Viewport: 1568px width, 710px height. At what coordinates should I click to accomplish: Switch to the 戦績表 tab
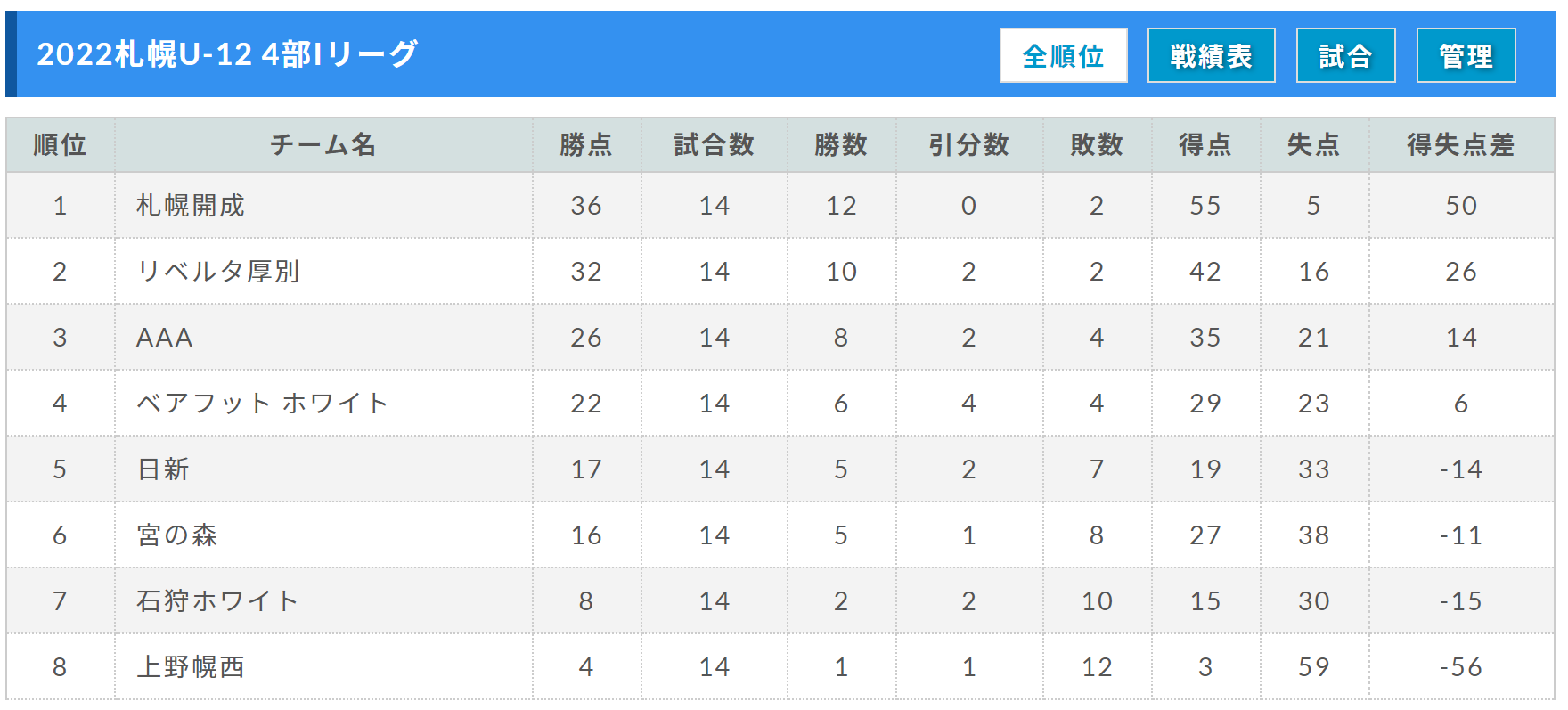(1211, 56)
